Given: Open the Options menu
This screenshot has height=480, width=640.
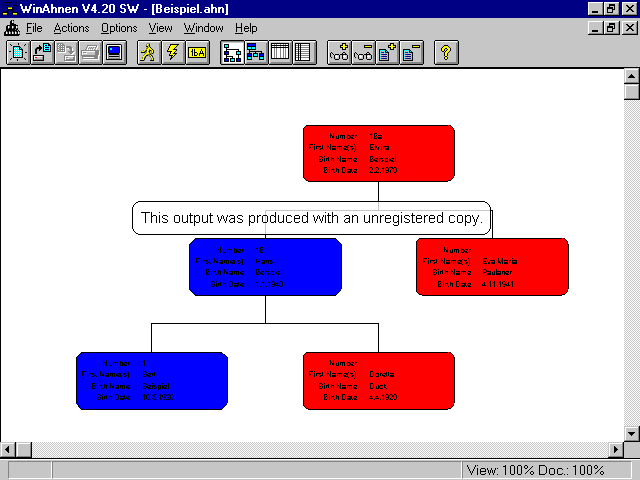Looking at the screenshot, I should 119,28.
